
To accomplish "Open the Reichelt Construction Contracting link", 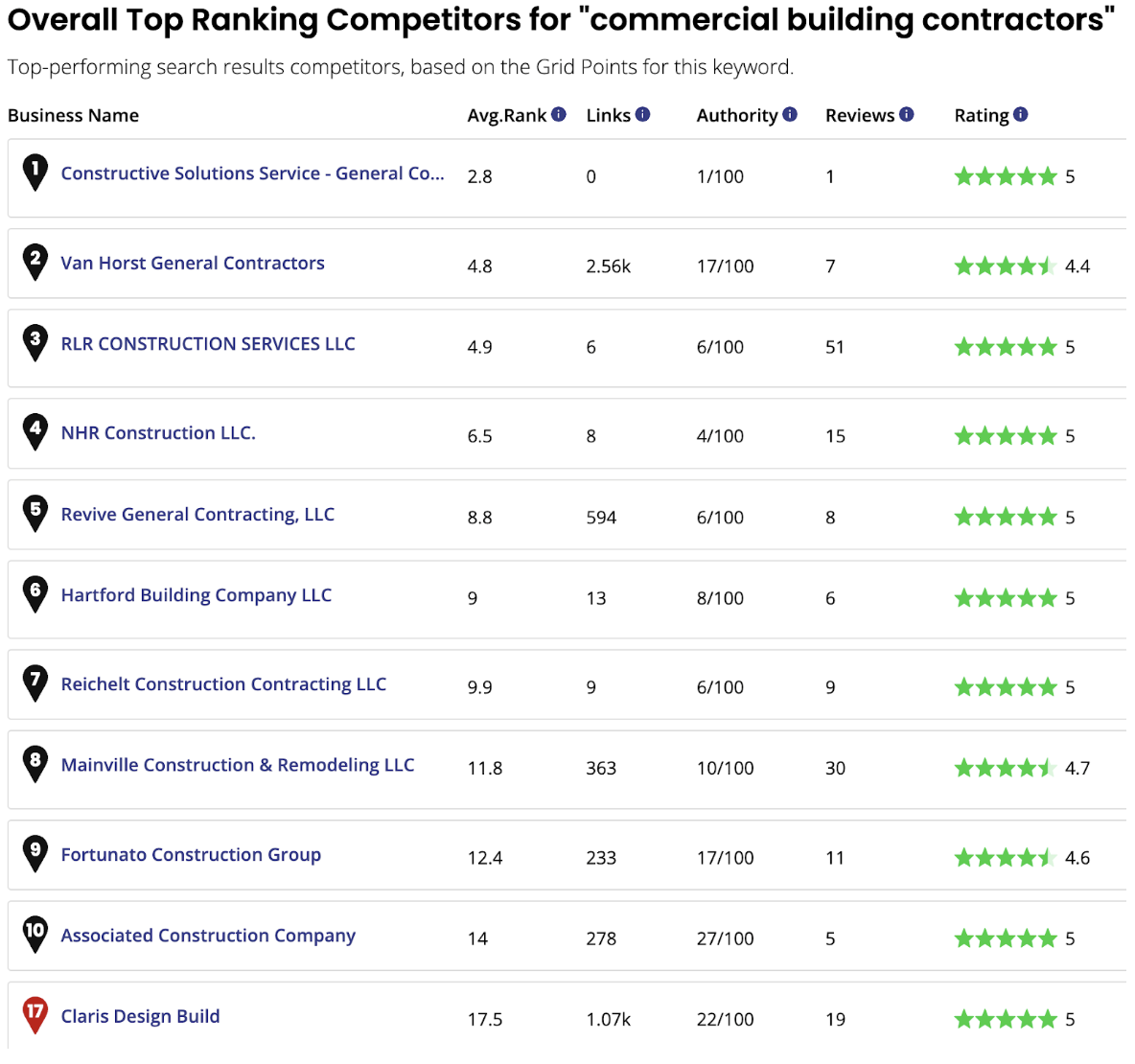I will (223, 684).
